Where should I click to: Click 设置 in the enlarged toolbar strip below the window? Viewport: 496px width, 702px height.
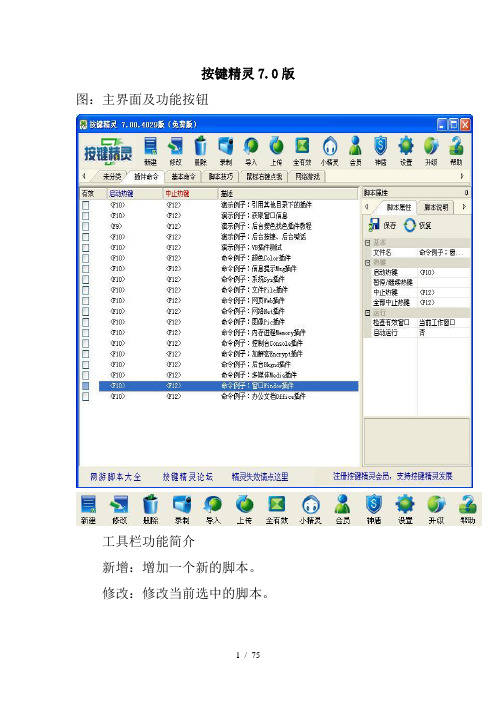[x=405, y=509]
